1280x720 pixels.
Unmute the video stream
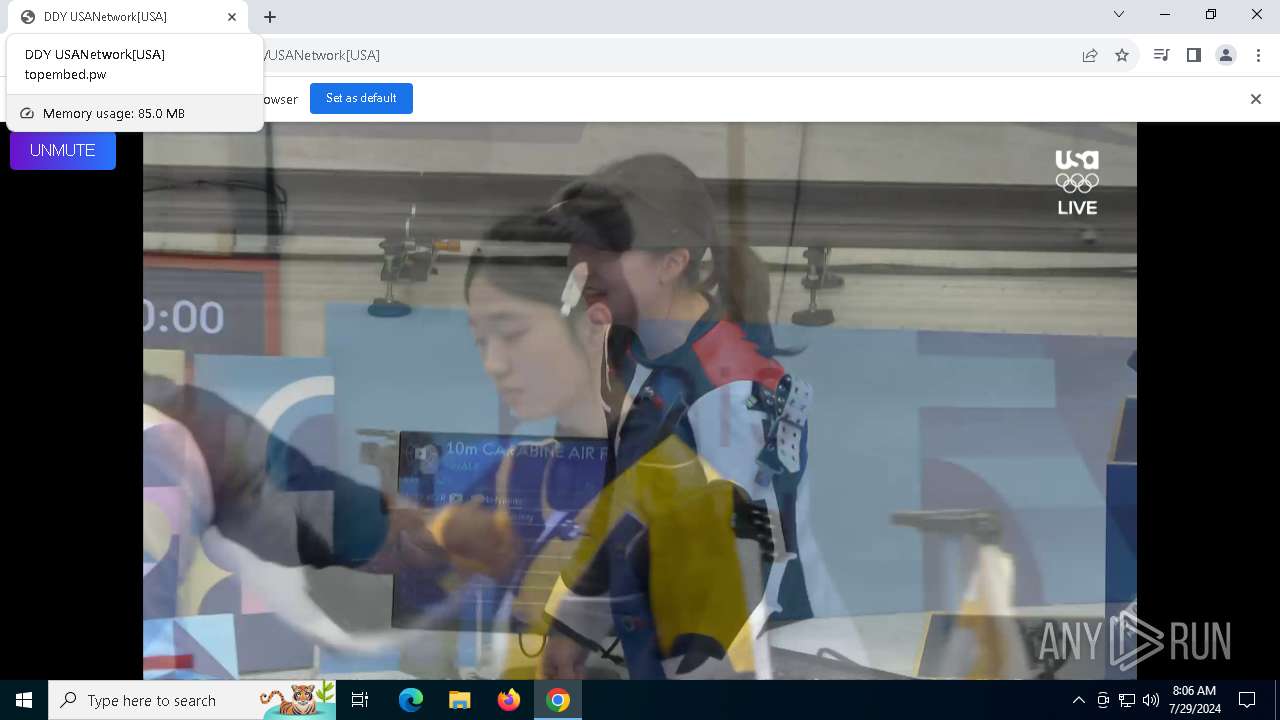pyautogui.click(x=63, y=150)
